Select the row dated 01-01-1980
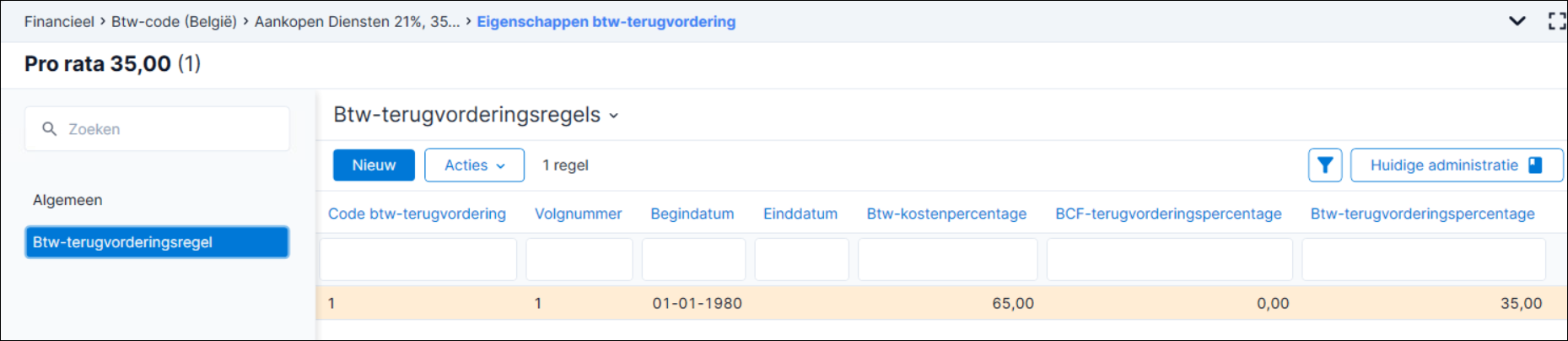Screen dimensions: 1568x341 coord(941,303)
